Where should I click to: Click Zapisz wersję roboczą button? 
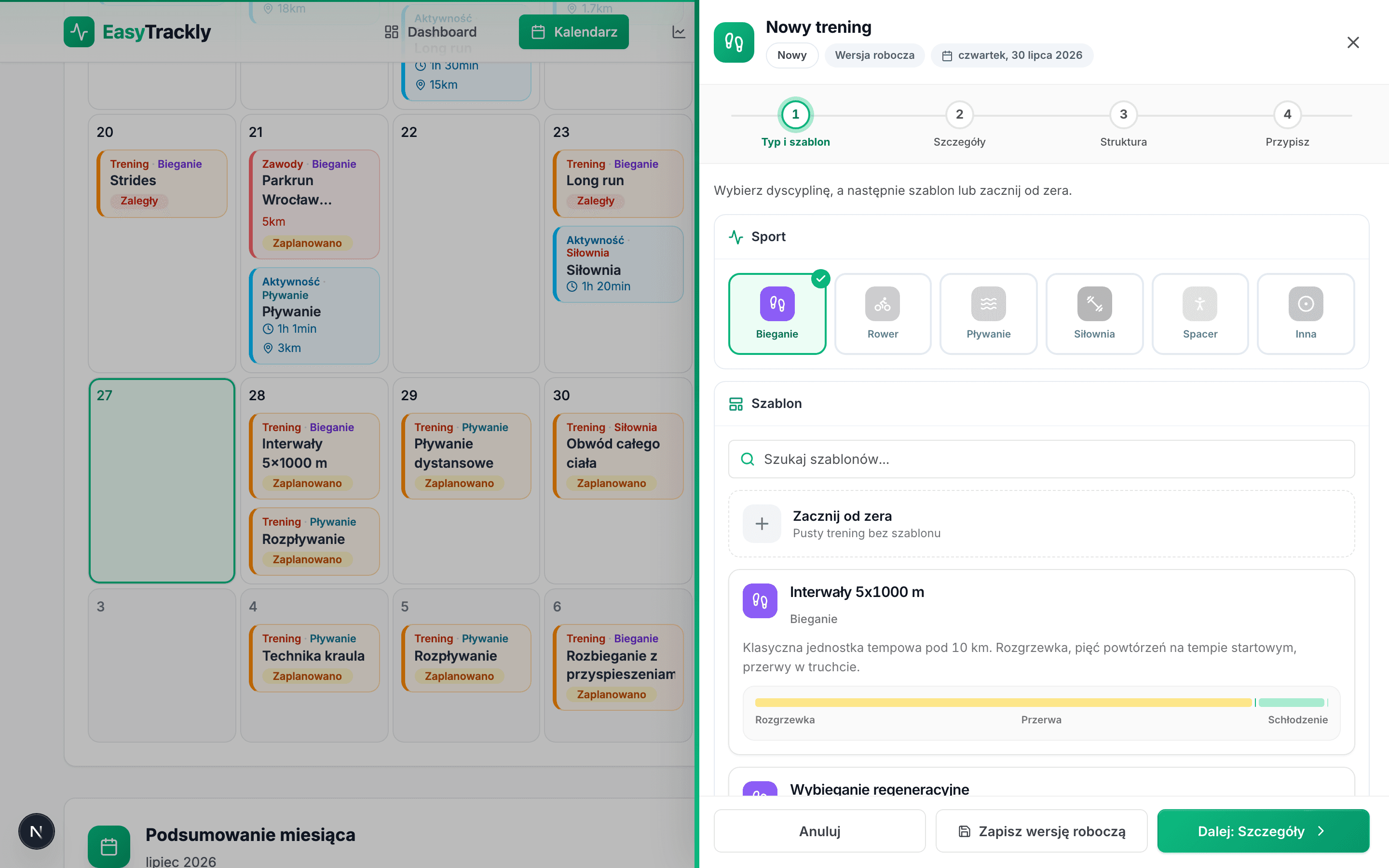(x=1041, y=831)
